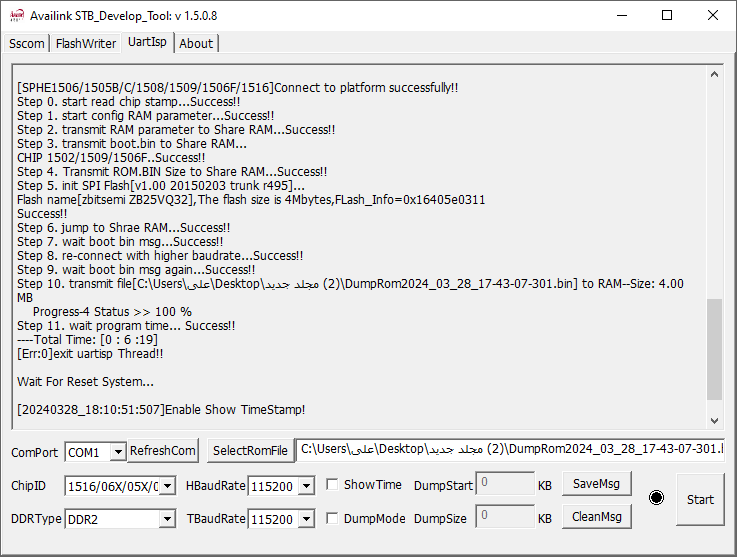737x557 pixels.
Task: Click 'Step 3. transmit boot.bin to Share RAM' line
Action: 132,144
